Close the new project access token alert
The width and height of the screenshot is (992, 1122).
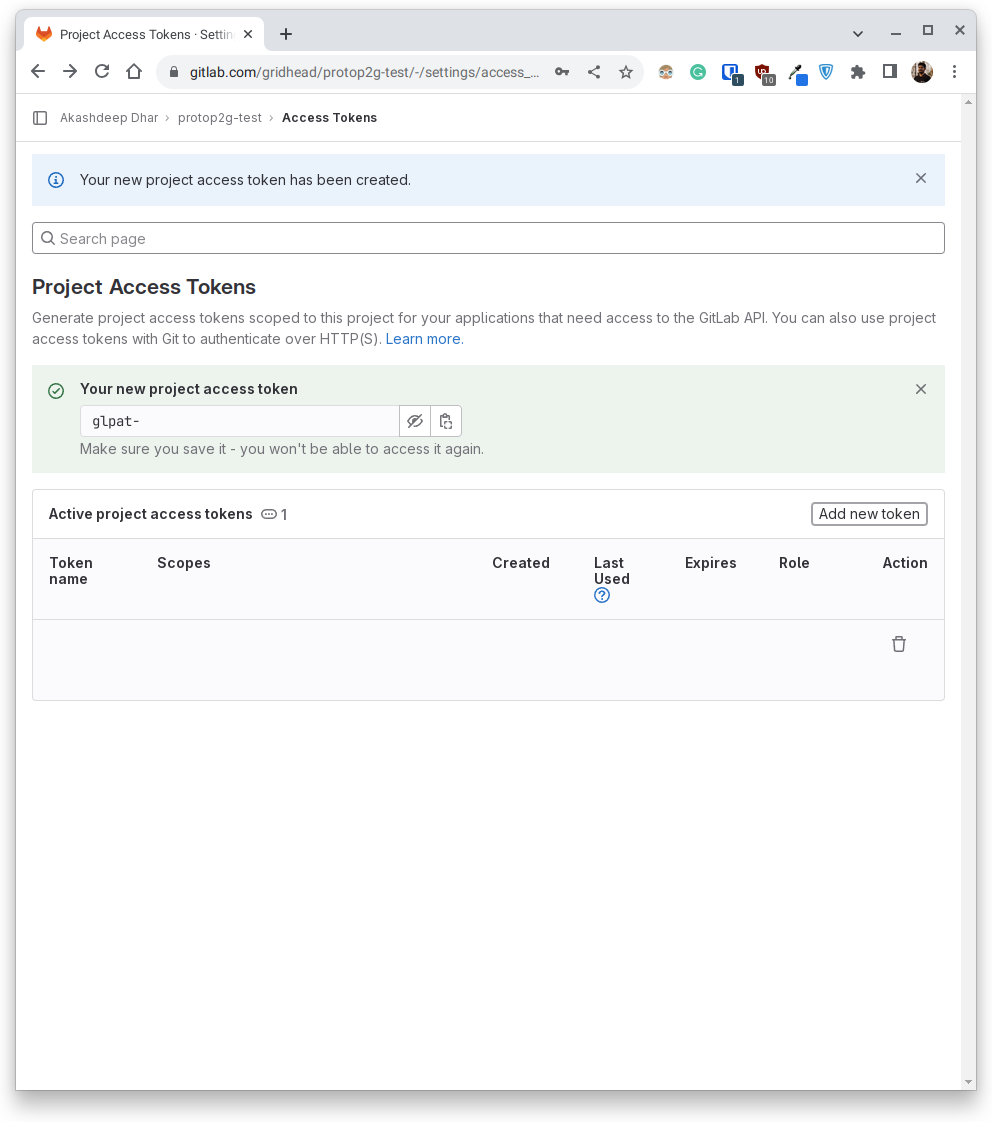(921, 389)
